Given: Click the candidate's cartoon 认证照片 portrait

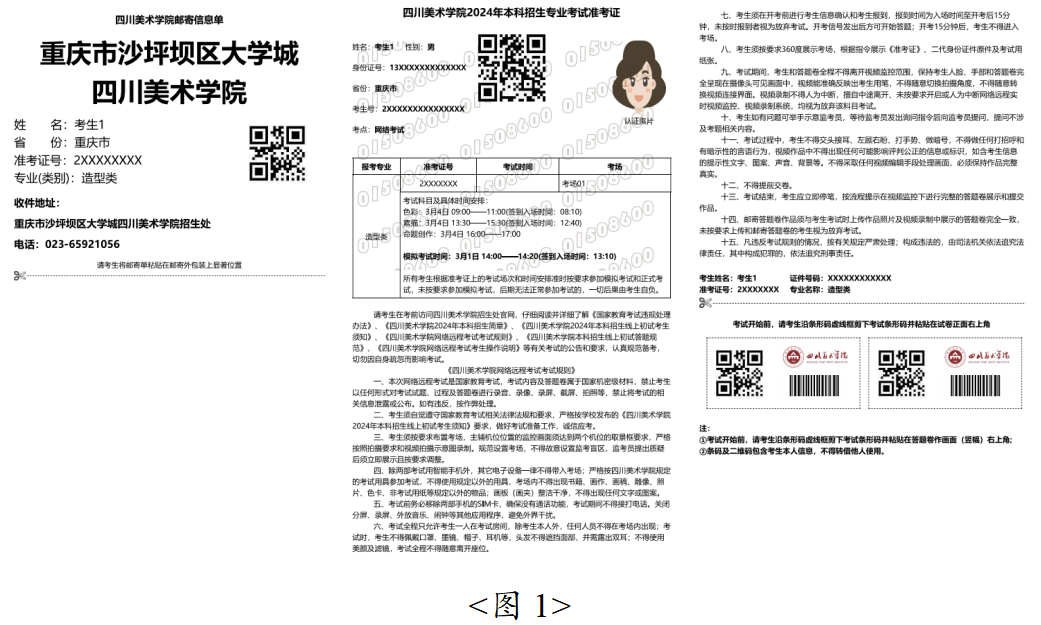Looking at the screenshot, I should pyautogui.click(x=637, y=78).
